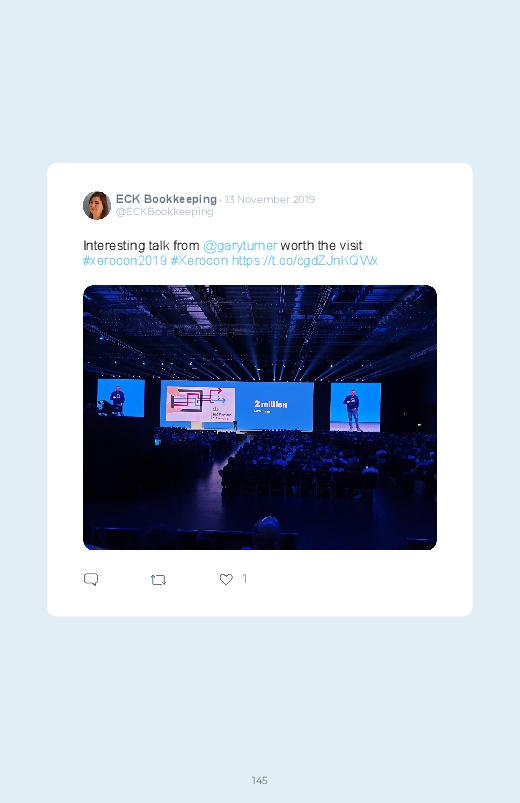This screenshot has height=803, width=520.
Task: Click the 13 November 2019 timestamp
Action: (269, 199)
